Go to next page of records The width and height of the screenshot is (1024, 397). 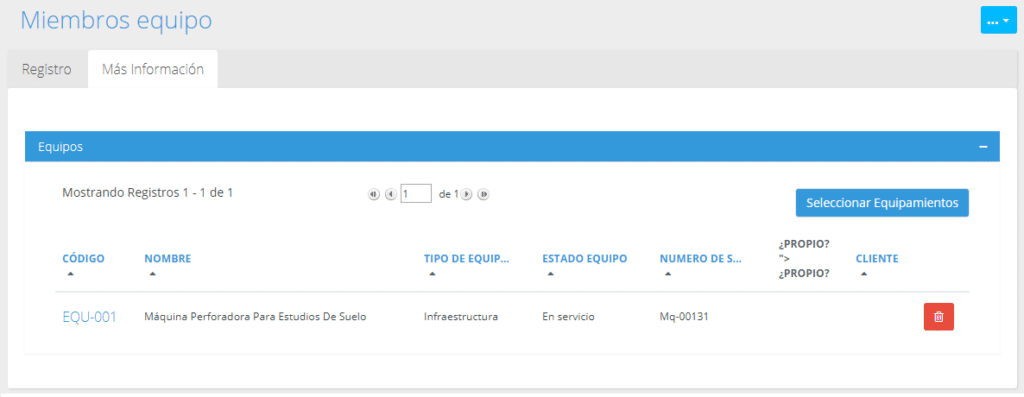click(466, 195)
